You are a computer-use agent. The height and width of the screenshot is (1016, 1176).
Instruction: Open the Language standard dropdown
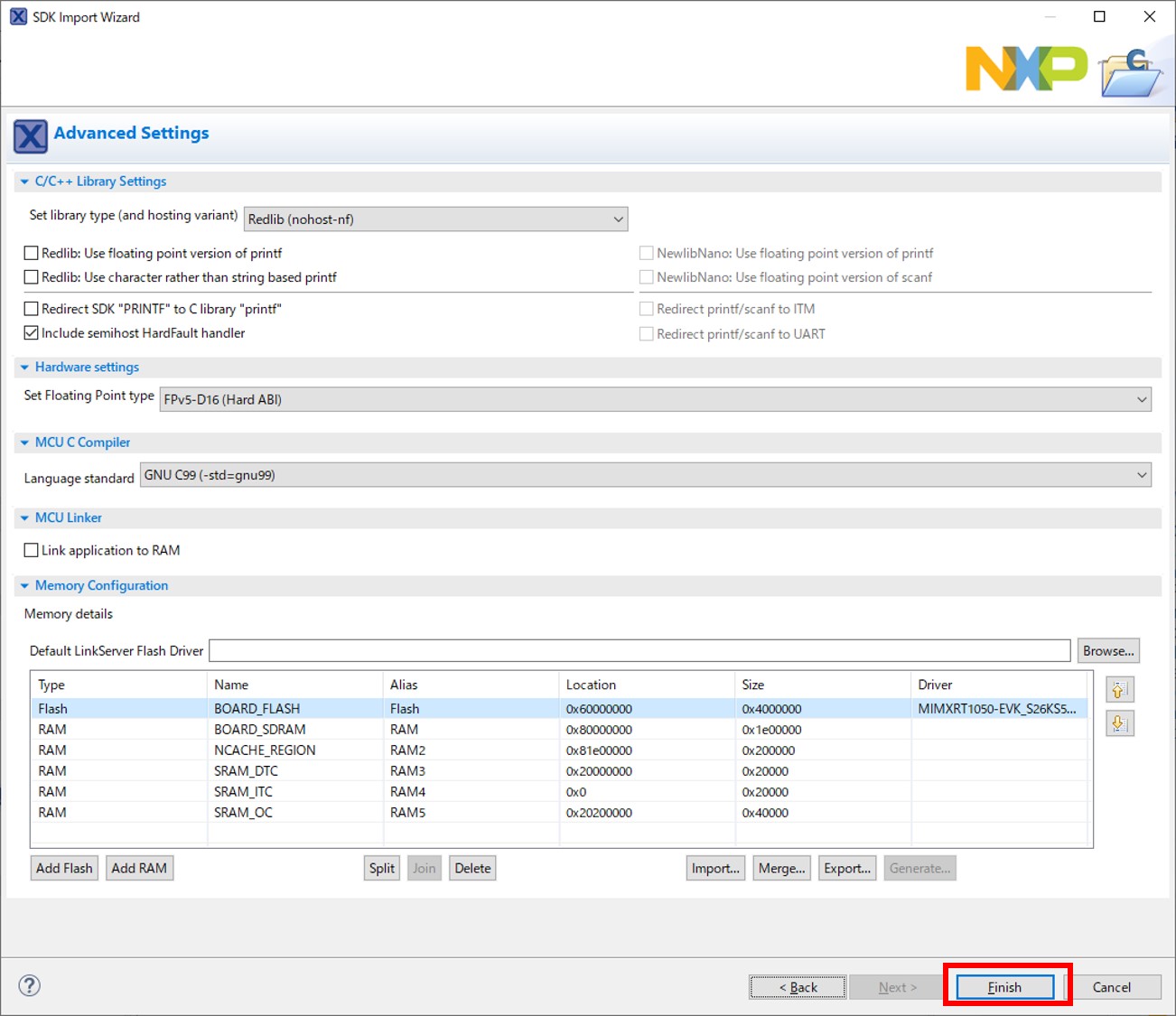point(645,475)
